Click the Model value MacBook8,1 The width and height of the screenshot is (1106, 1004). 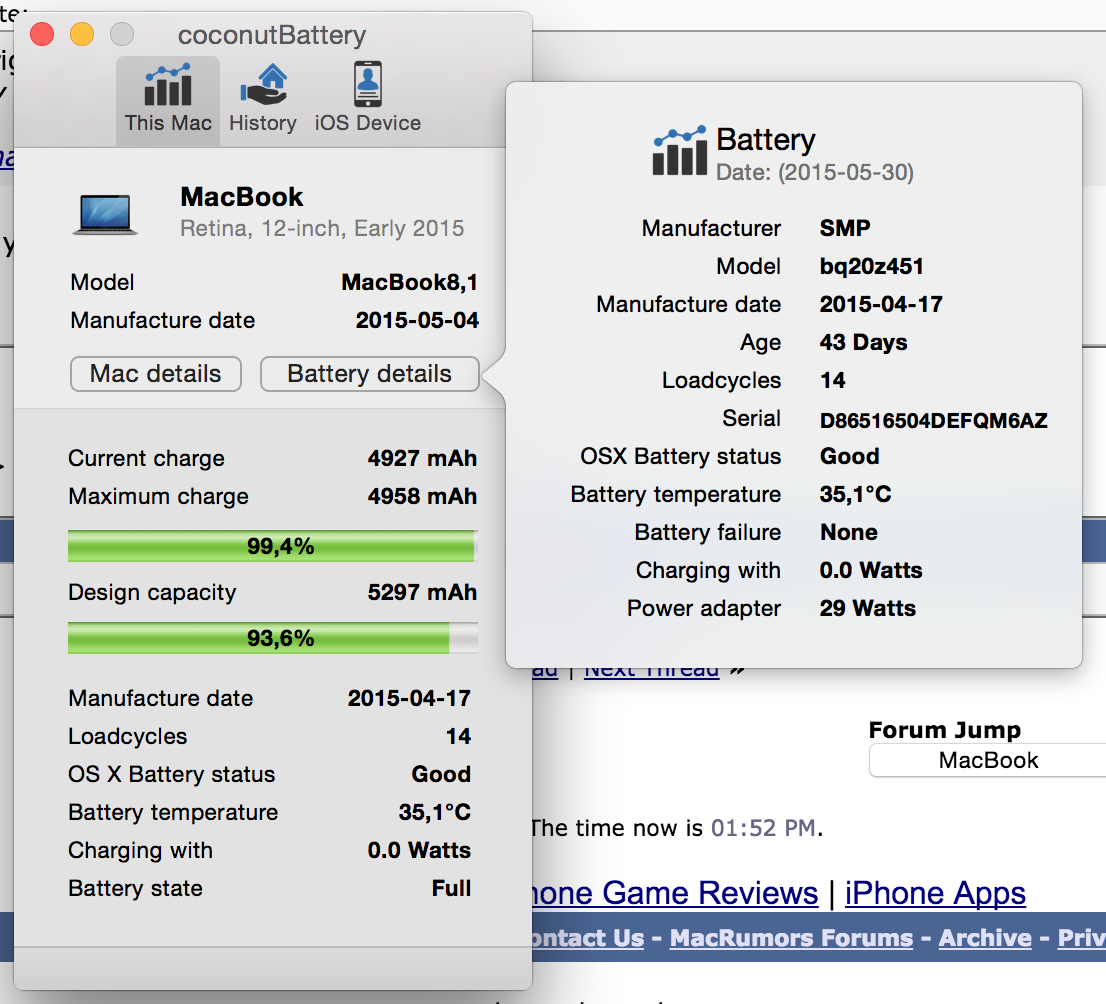(410, 282)
